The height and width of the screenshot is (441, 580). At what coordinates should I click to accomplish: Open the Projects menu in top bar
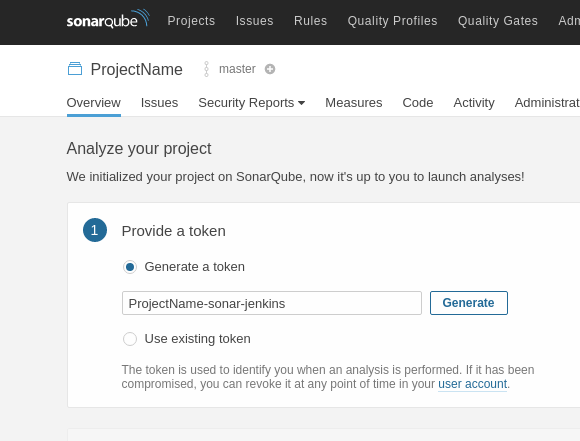(x=191, y=21)
